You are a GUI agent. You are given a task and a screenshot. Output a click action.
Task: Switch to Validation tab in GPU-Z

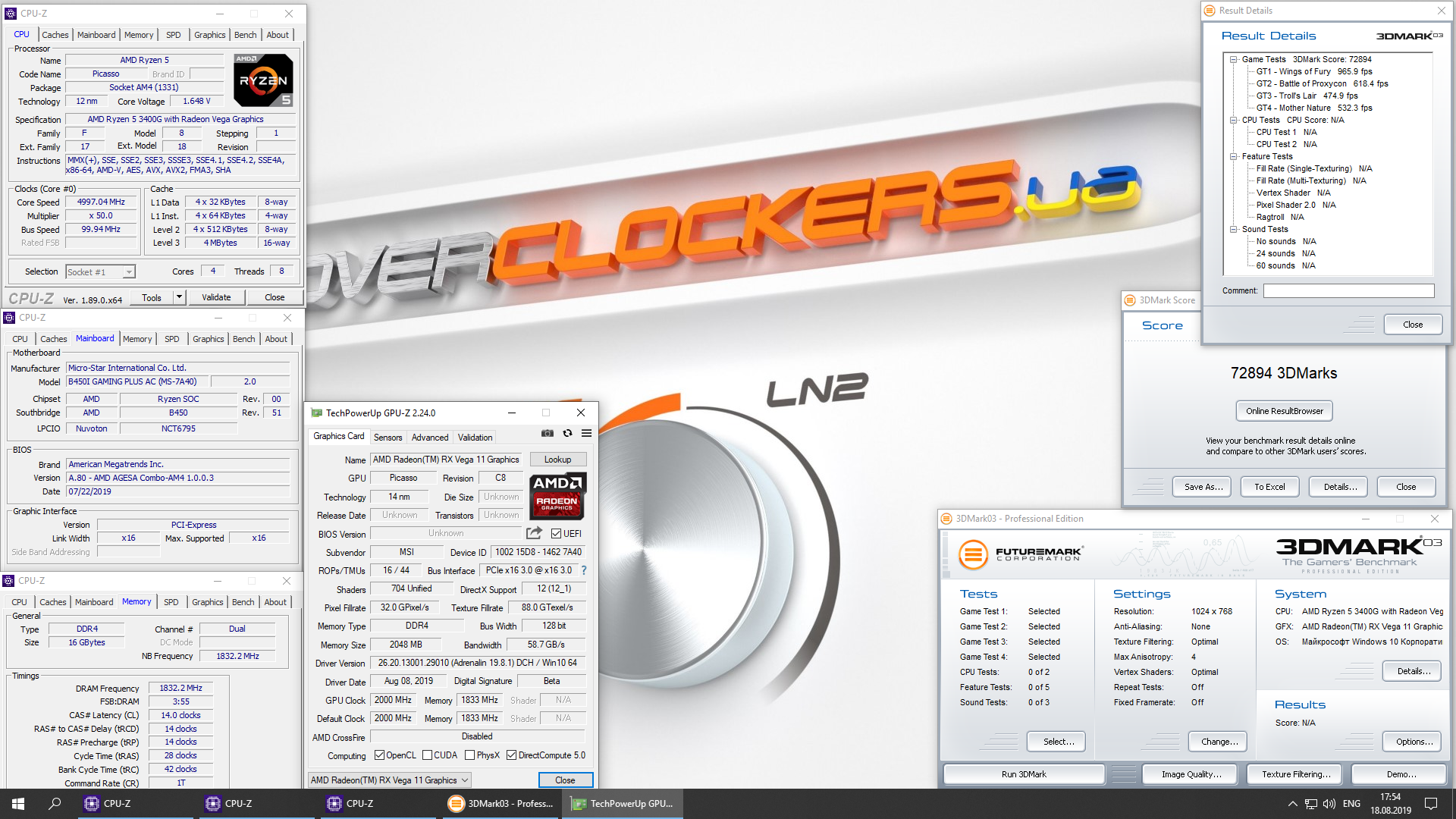coord(475,438)
